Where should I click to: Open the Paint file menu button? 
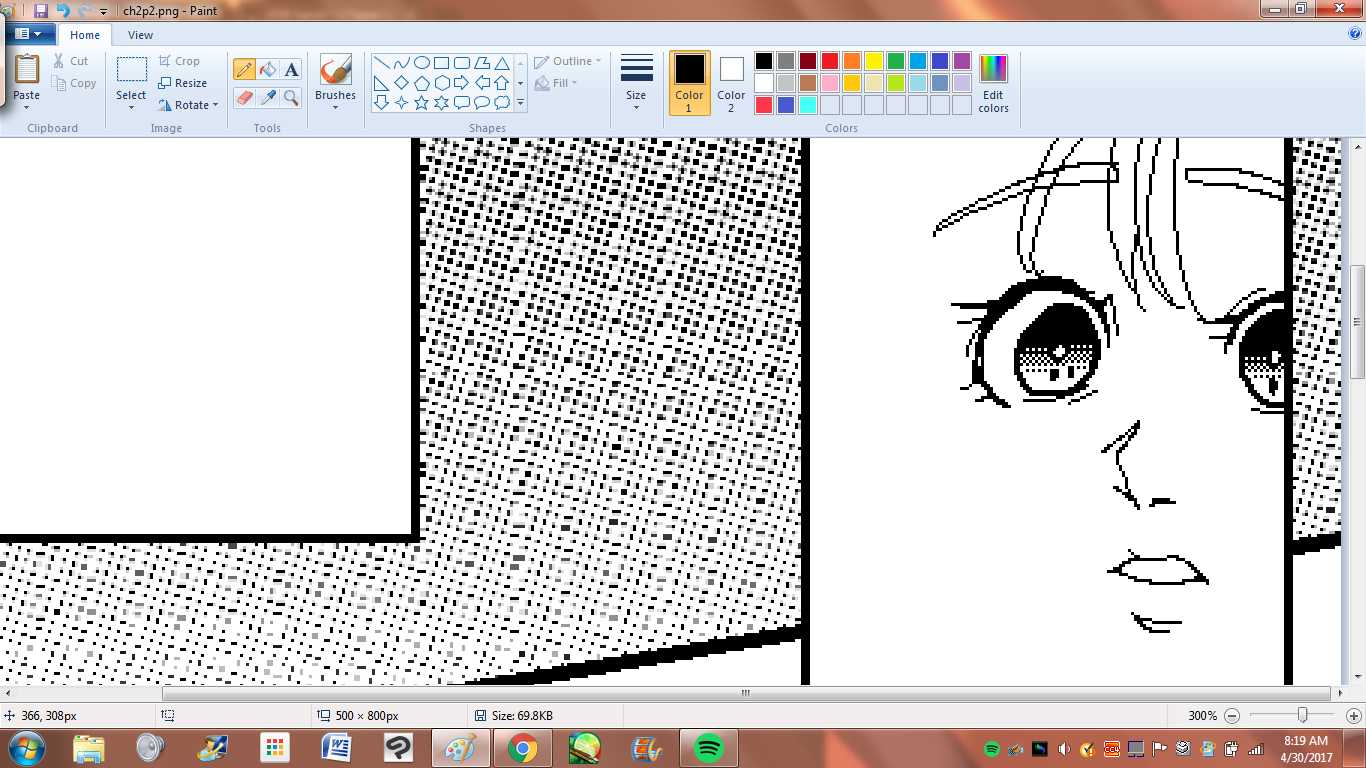click(x=28, y=34)
